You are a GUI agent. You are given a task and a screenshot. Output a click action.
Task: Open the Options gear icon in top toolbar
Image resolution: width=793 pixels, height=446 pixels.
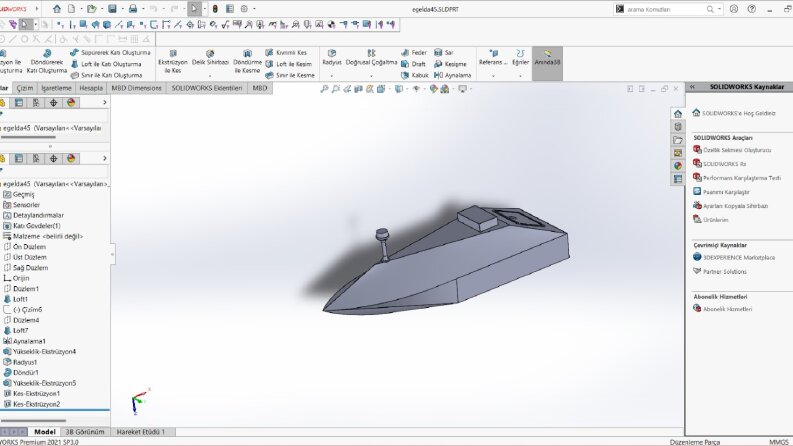point(244,9)
